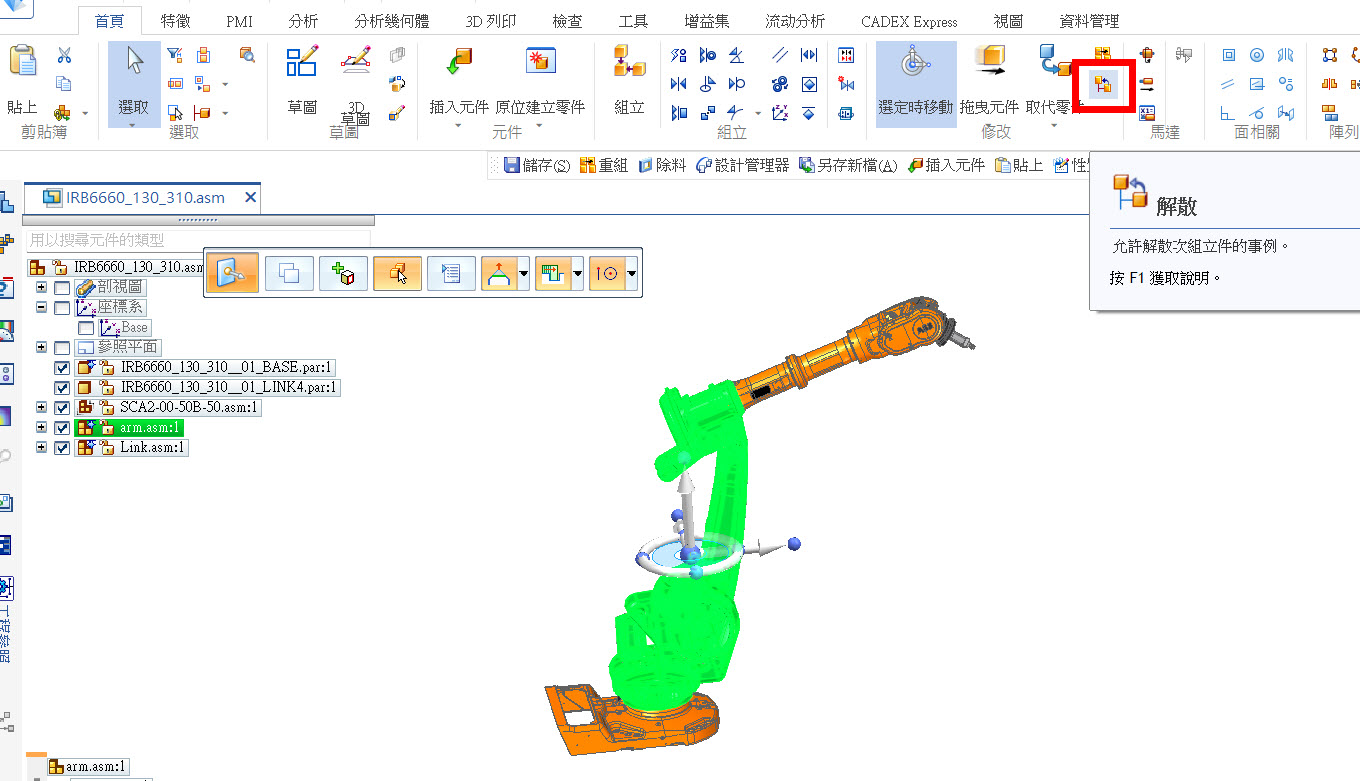Screen dimensions: 1360x781
Task: Start a 草圖 sketch
Action: click(x=301, y=62)
